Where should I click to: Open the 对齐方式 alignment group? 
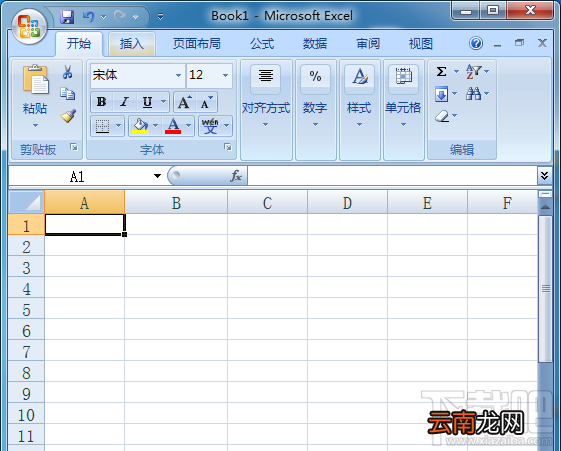coord(266,109)
